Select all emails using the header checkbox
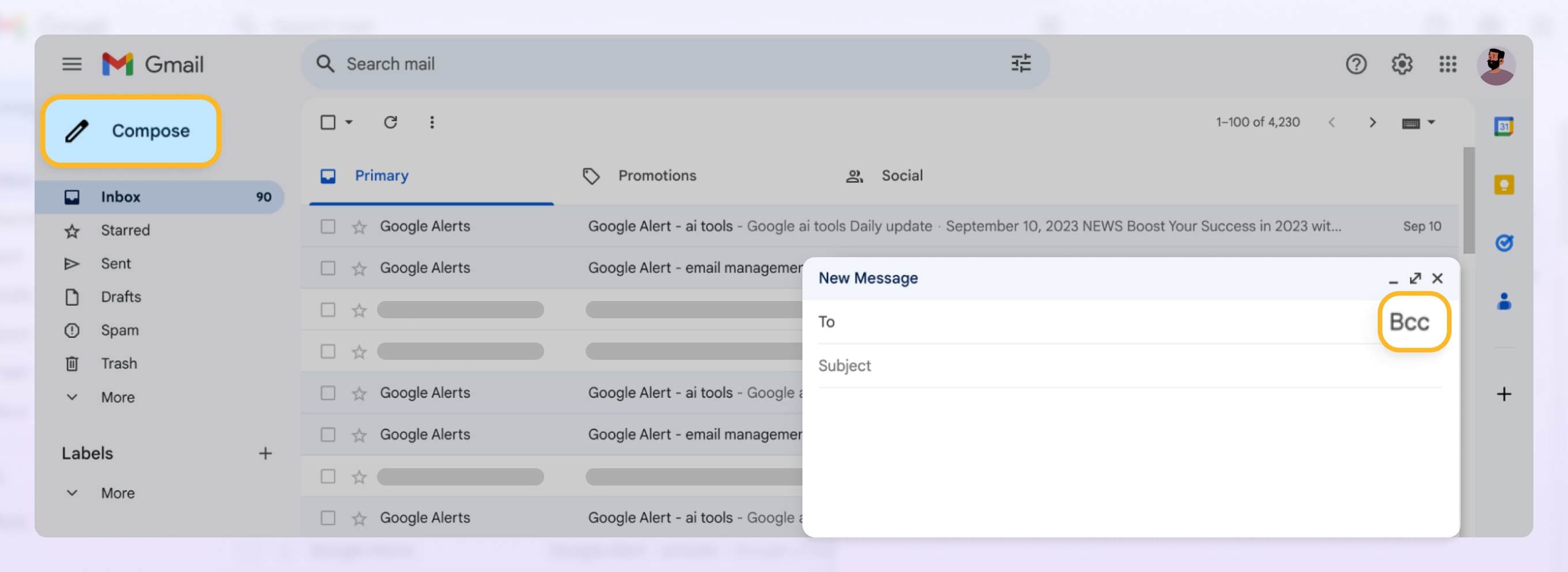Screen dimensions: 1568x572 point(328,122)
